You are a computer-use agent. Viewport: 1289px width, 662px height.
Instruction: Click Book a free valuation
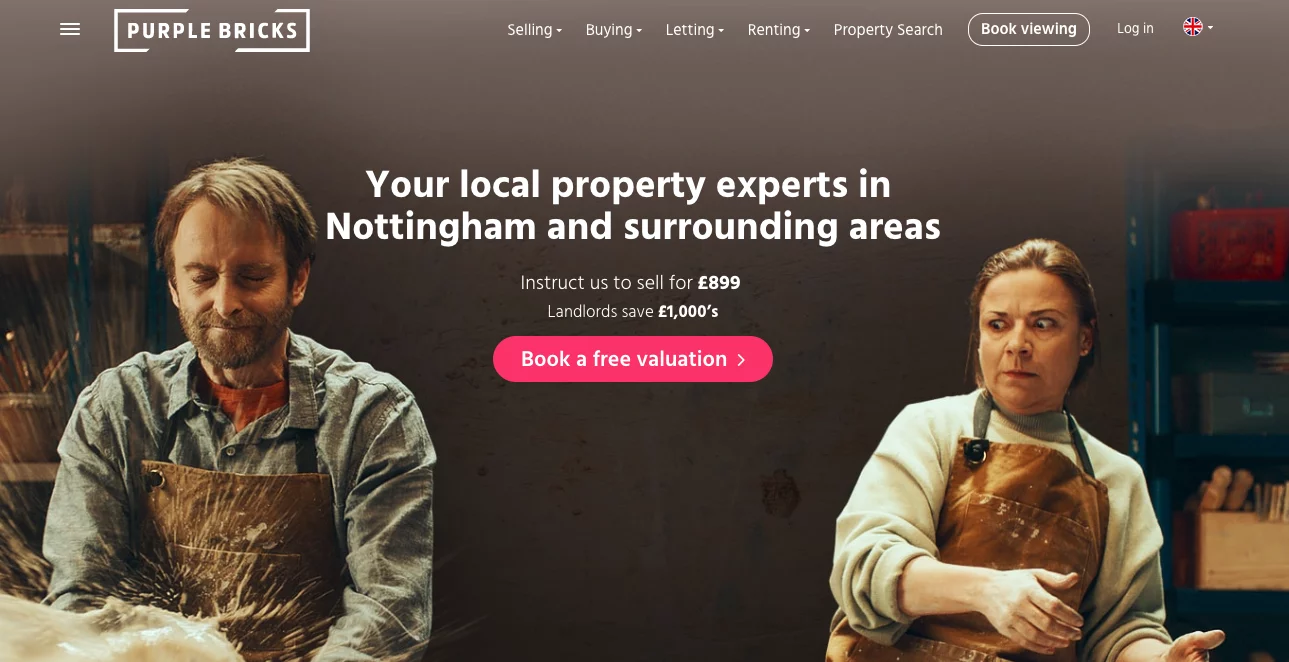633,359
